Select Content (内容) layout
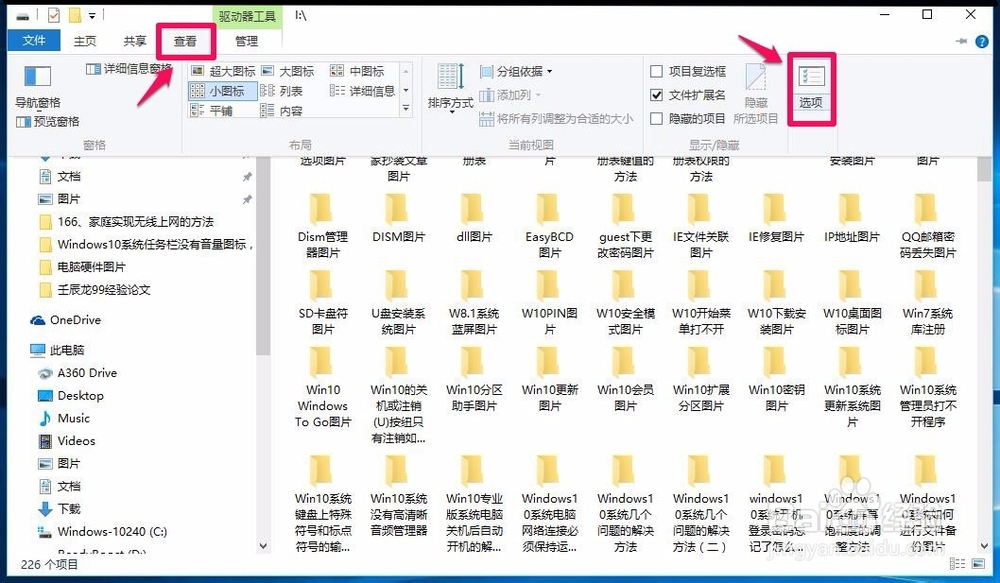This screenshot has height=583, width=1000. tap(281, 111)
